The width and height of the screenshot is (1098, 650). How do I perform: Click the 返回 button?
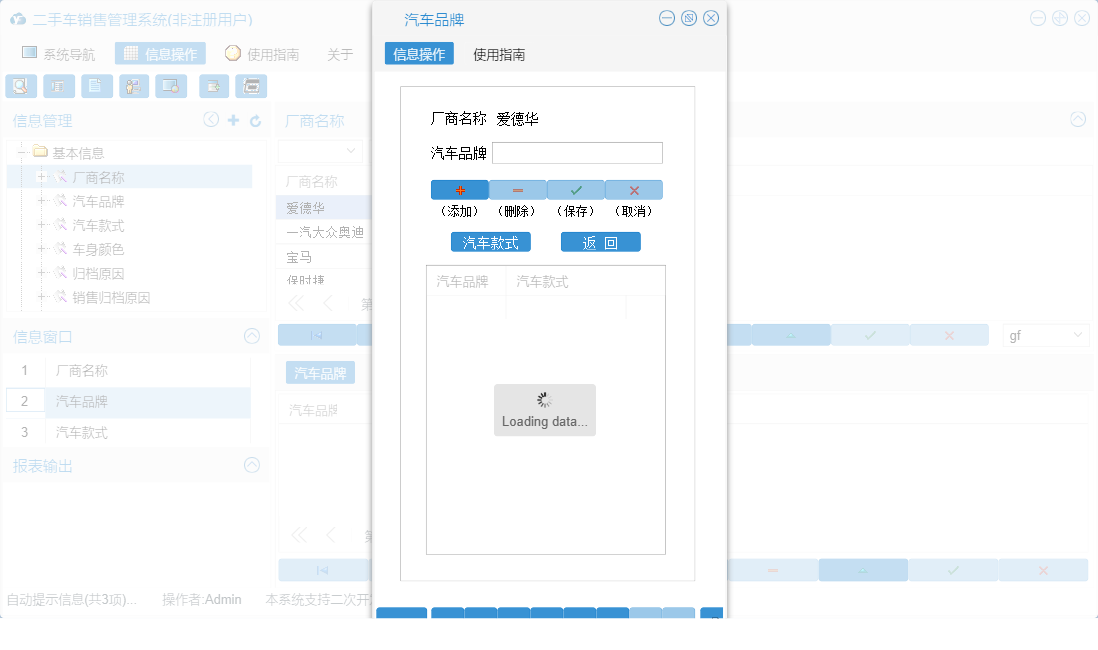tap(601, 241)
